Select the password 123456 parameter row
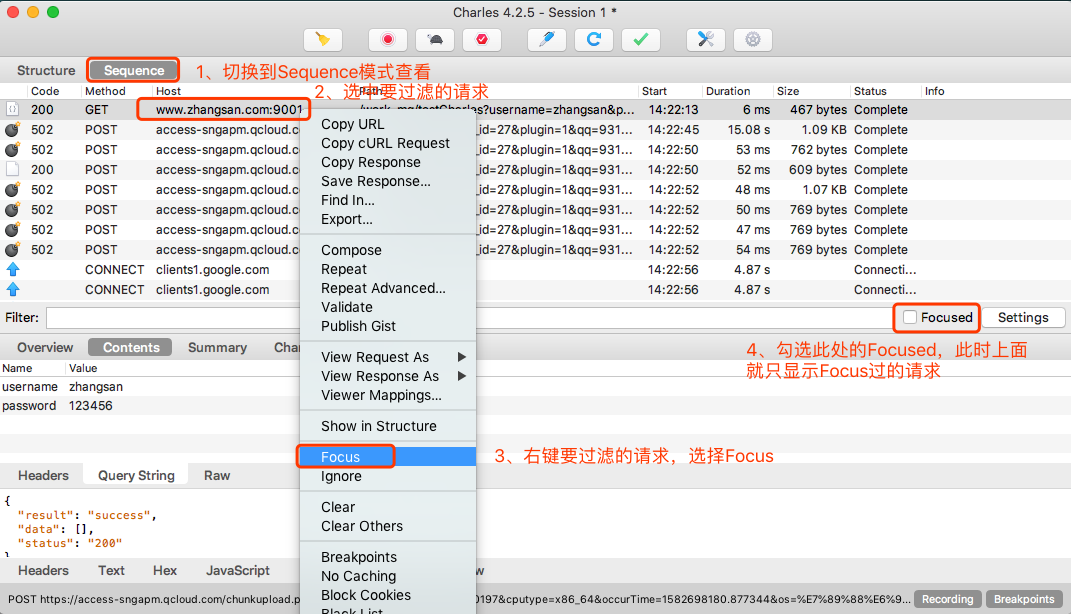Image resolution: width=1071 pixels, height=614 pixels. [150, 406]
